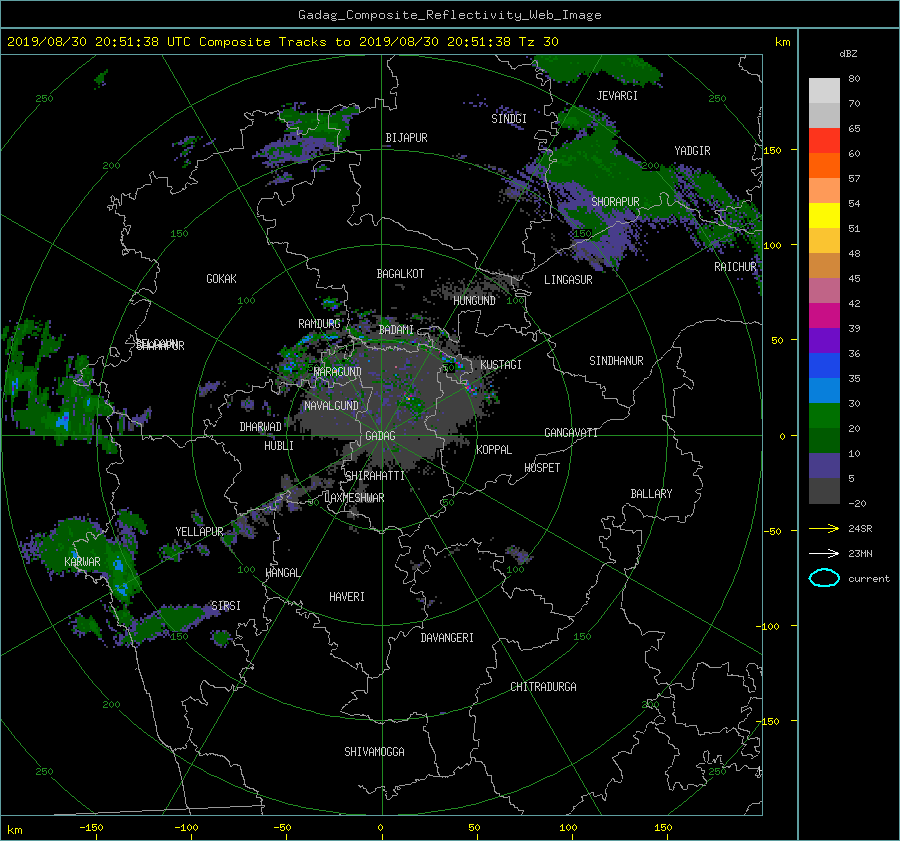
Task: Click the RAICHUR city label
Action: [x=735, y=267]
